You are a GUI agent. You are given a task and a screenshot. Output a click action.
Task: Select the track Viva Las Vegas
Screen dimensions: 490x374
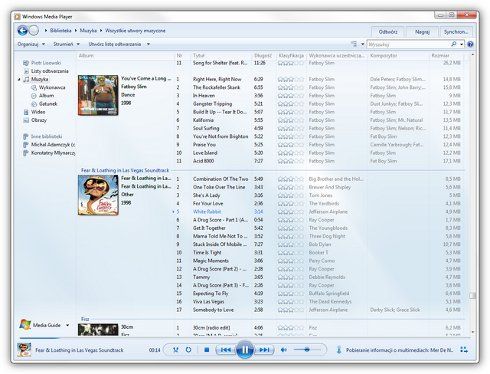[209, 302]
